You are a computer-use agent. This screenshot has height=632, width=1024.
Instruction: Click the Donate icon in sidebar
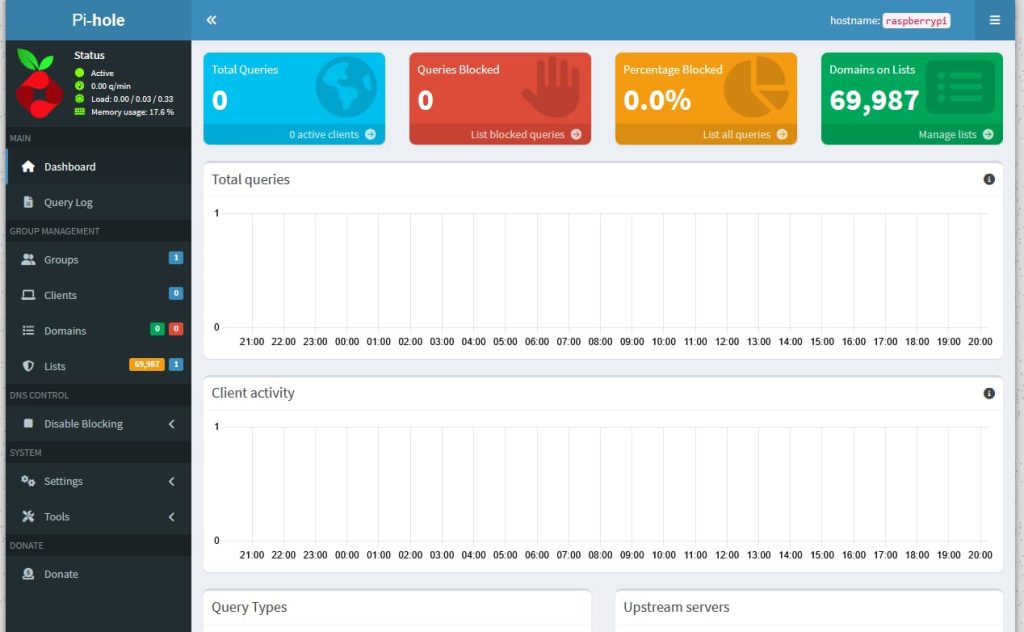point(28,575)
